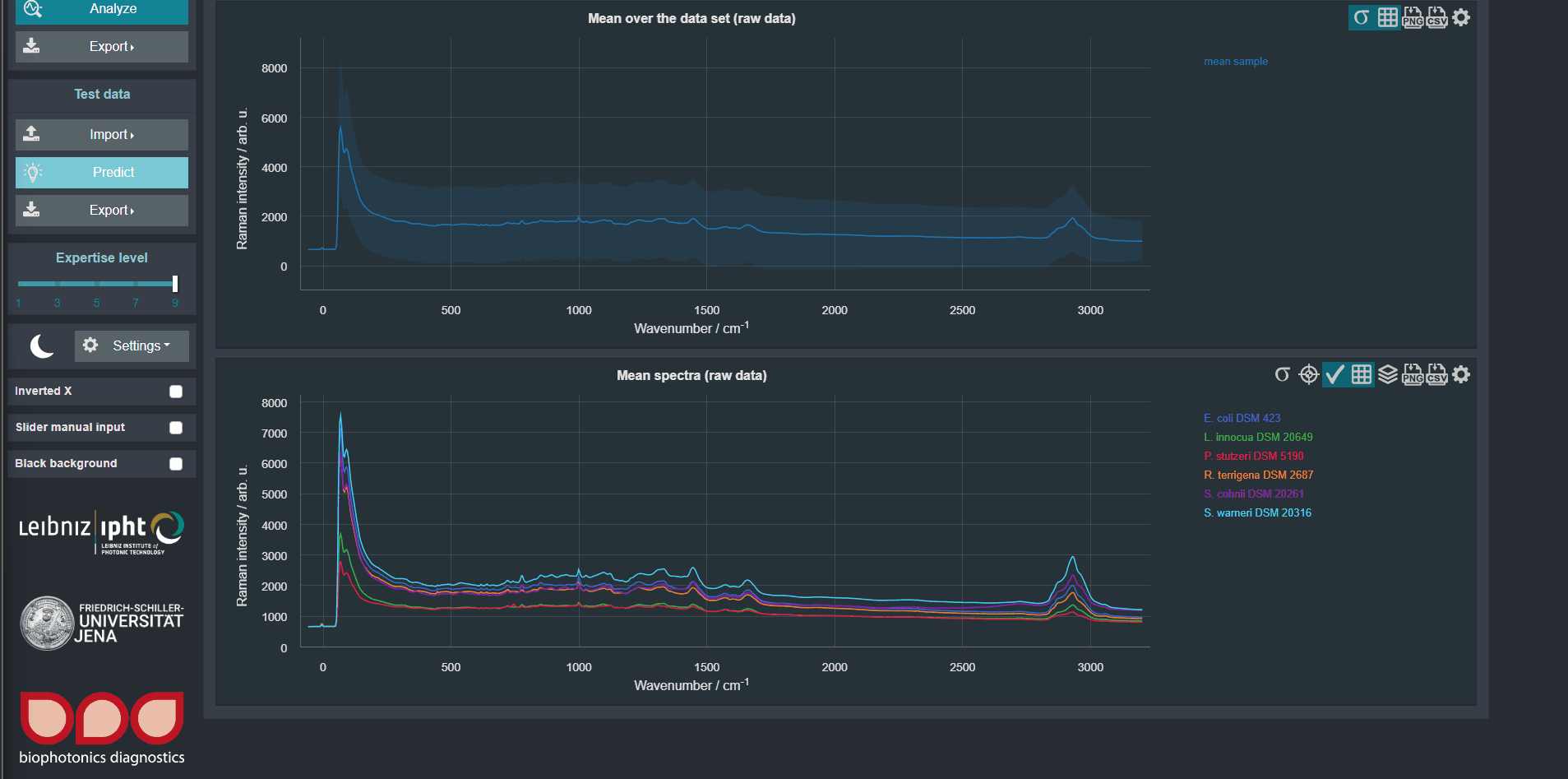Toggle sigma icon on the top chart

point(1362,17)
